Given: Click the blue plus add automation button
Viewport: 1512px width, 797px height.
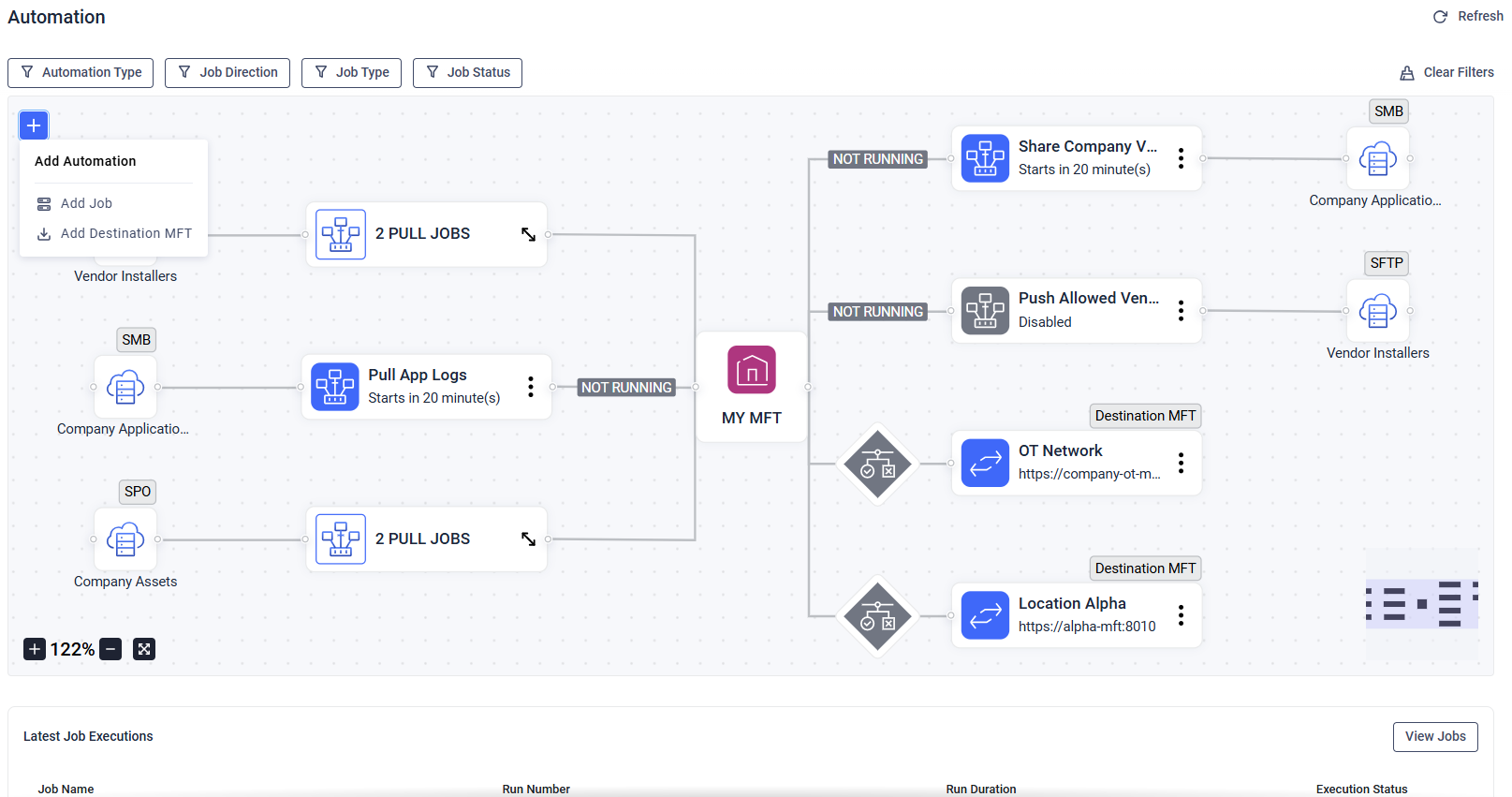Looking at the screenshot, I should (x=34, y=125).
